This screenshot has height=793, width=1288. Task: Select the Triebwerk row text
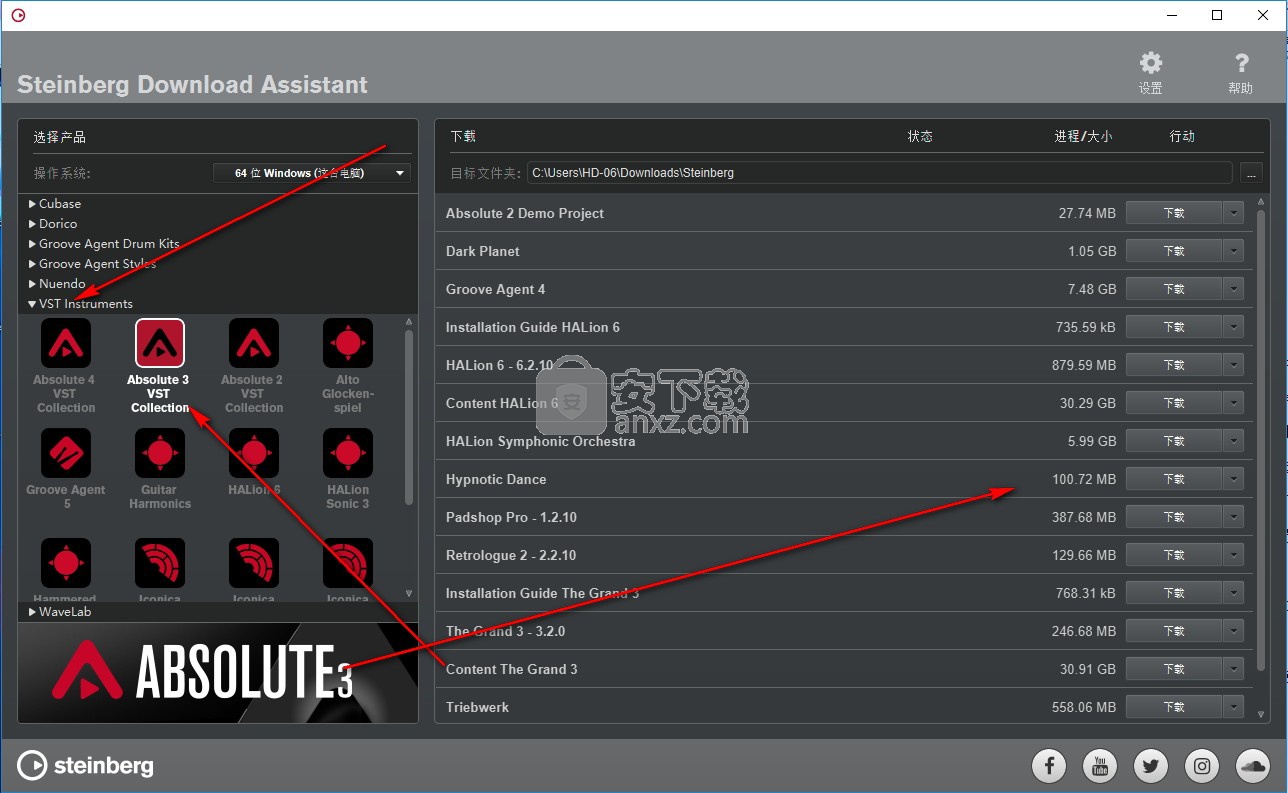(477, 707)
